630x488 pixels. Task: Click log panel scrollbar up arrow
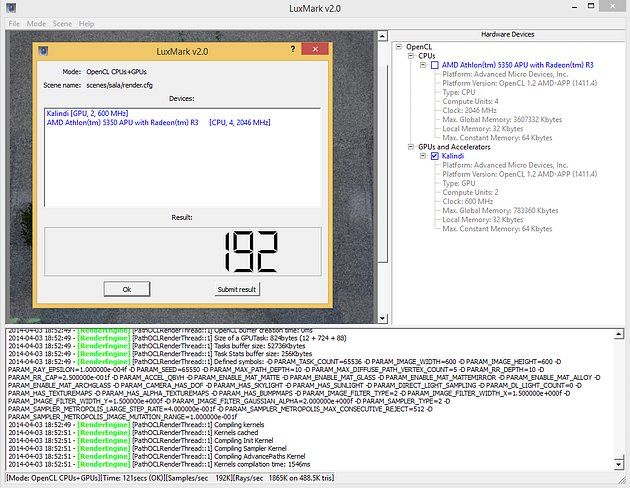pyautogui.click(x=619, y=334)
